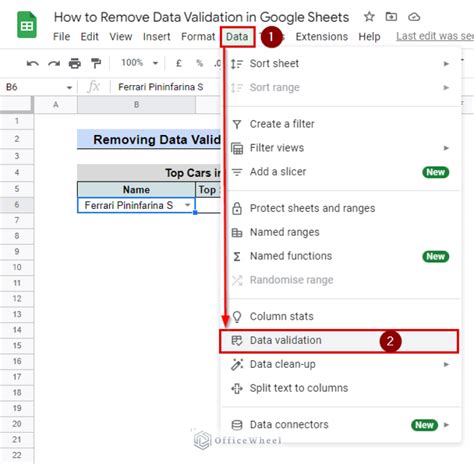Expand the name box B6 dropdown
474x464 pixels.
[69, 88]
